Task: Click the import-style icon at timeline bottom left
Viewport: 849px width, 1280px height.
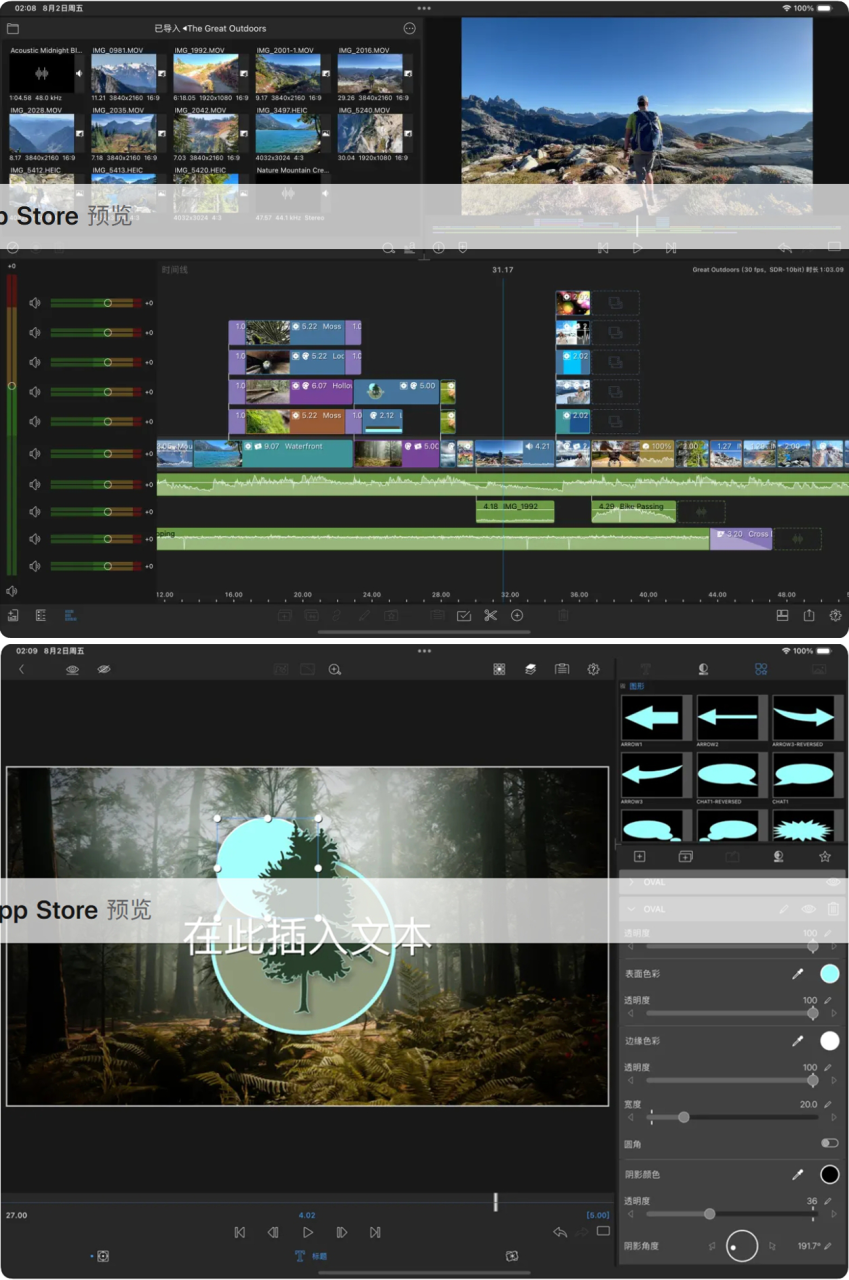Action: [x=13, y=615]
